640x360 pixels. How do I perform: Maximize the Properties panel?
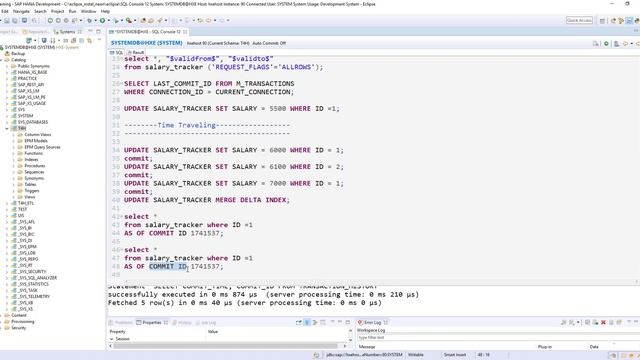point(348,322)
